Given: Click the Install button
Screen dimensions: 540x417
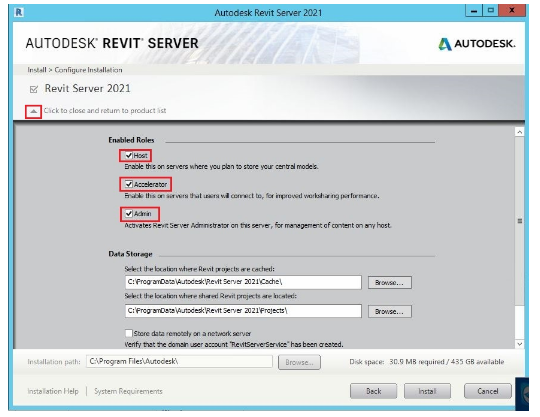Looking at the screenshot, I should tap(427, 391).
